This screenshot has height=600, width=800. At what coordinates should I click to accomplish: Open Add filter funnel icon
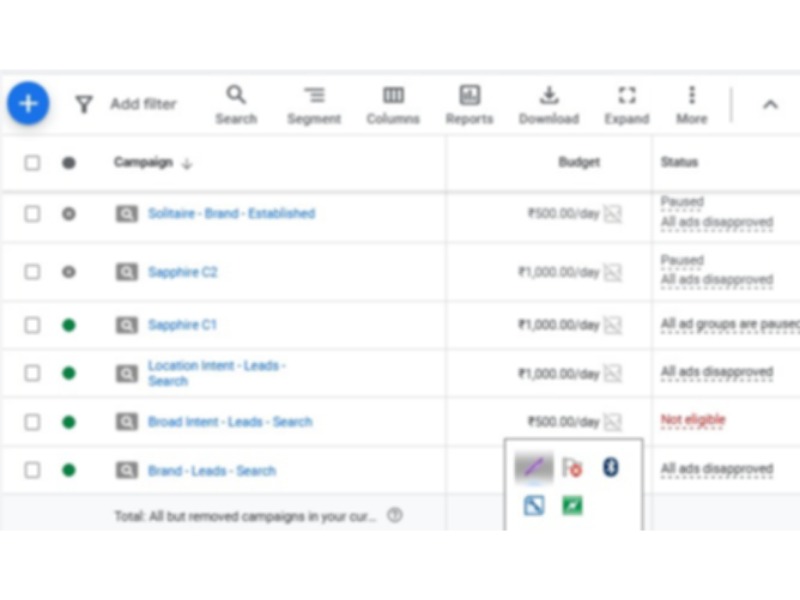85,104
